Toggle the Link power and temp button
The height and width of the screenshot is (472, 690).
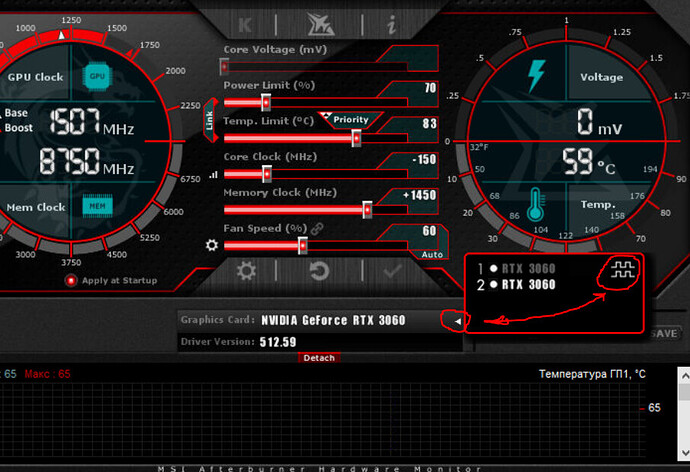click(x=209, y=121)
